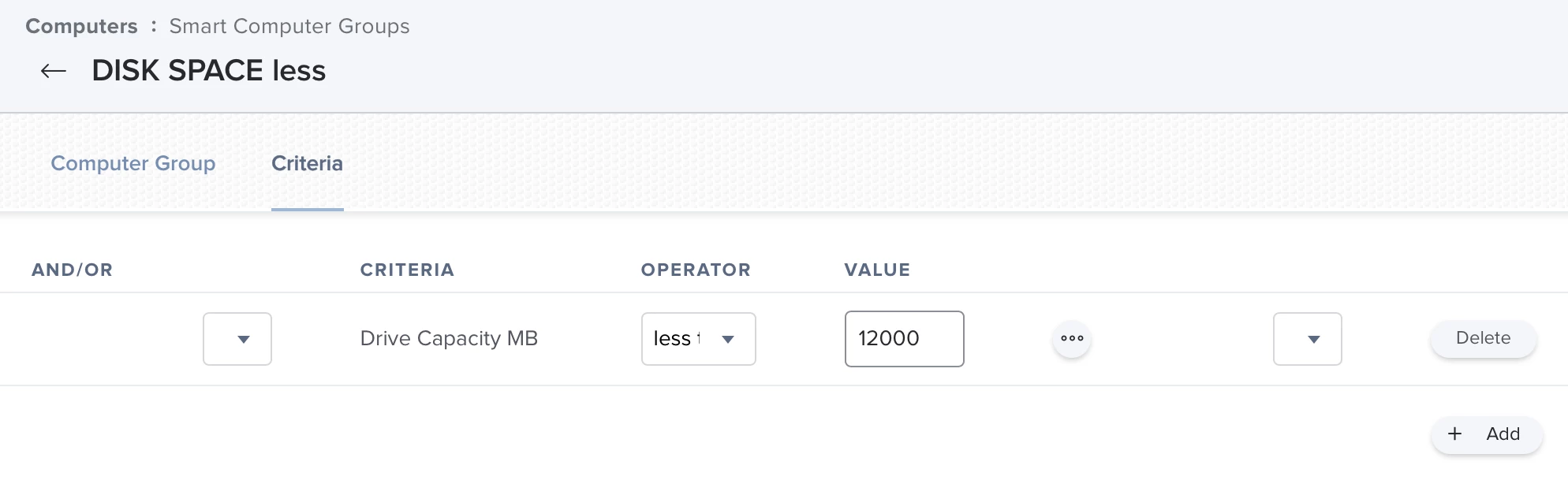
Task: Click the CRITERIA column header
Action: point(407,270)
